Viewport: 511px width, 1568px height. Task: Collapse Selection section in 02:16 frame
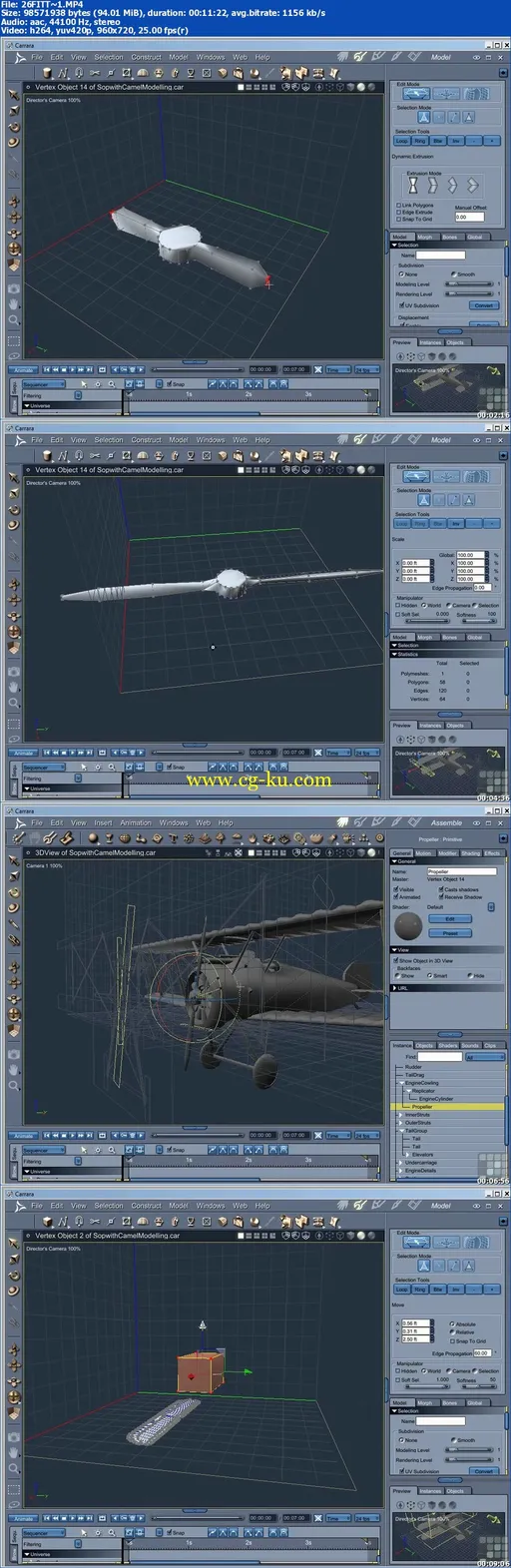395,246
